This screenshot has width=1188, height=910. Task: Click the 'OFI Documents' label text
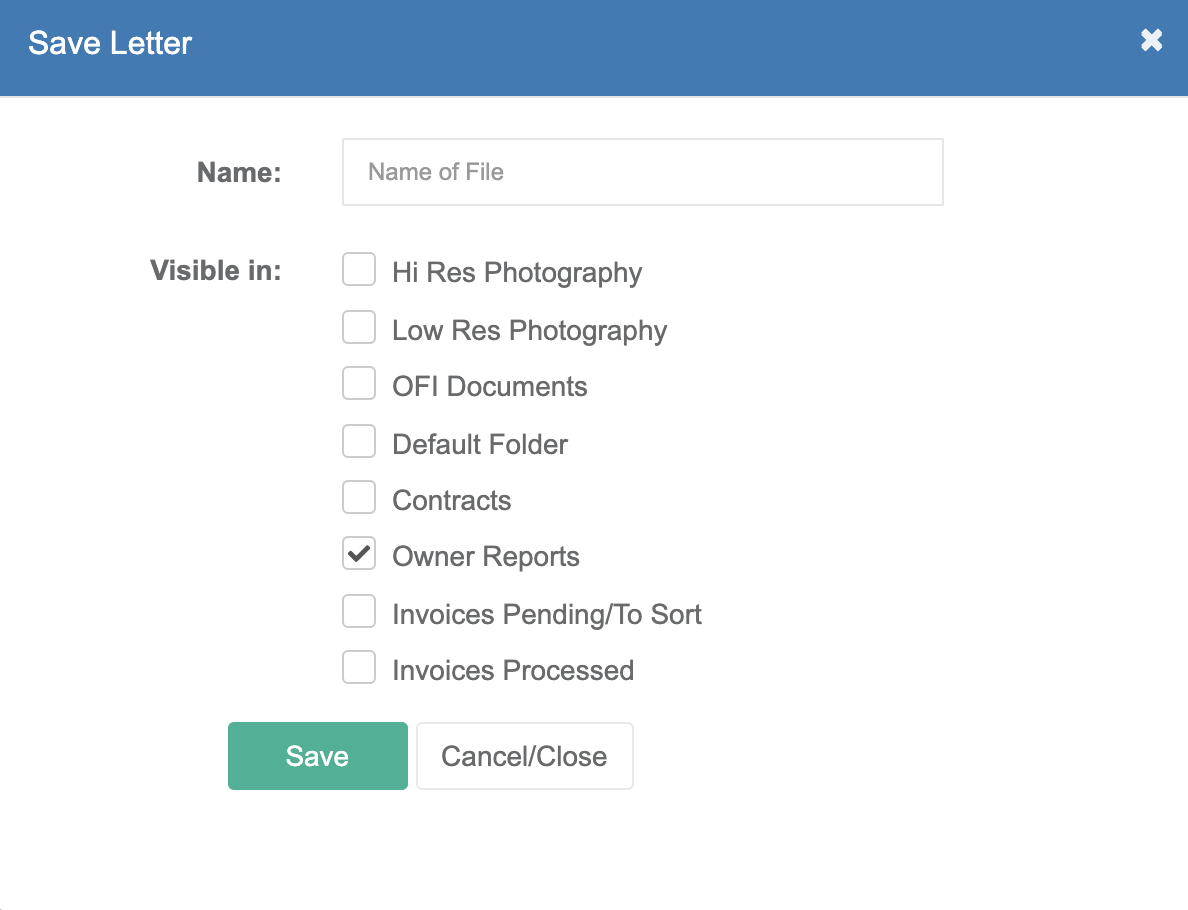(x=489, y=386)
